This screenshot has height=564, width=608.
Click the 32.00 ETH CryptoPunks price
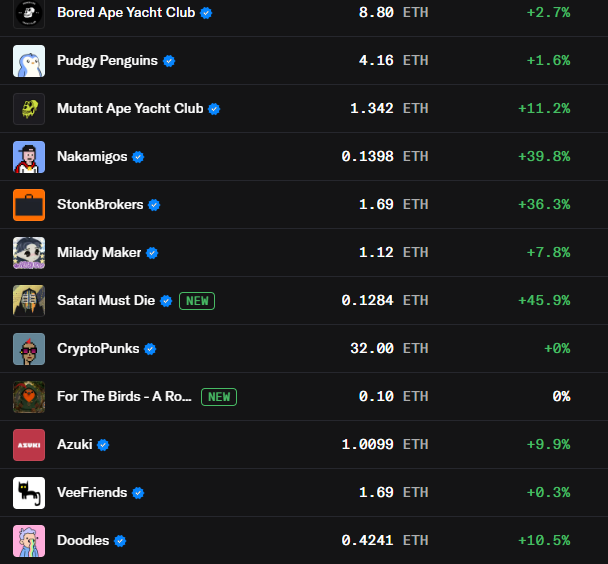click(x=389, y=349)
